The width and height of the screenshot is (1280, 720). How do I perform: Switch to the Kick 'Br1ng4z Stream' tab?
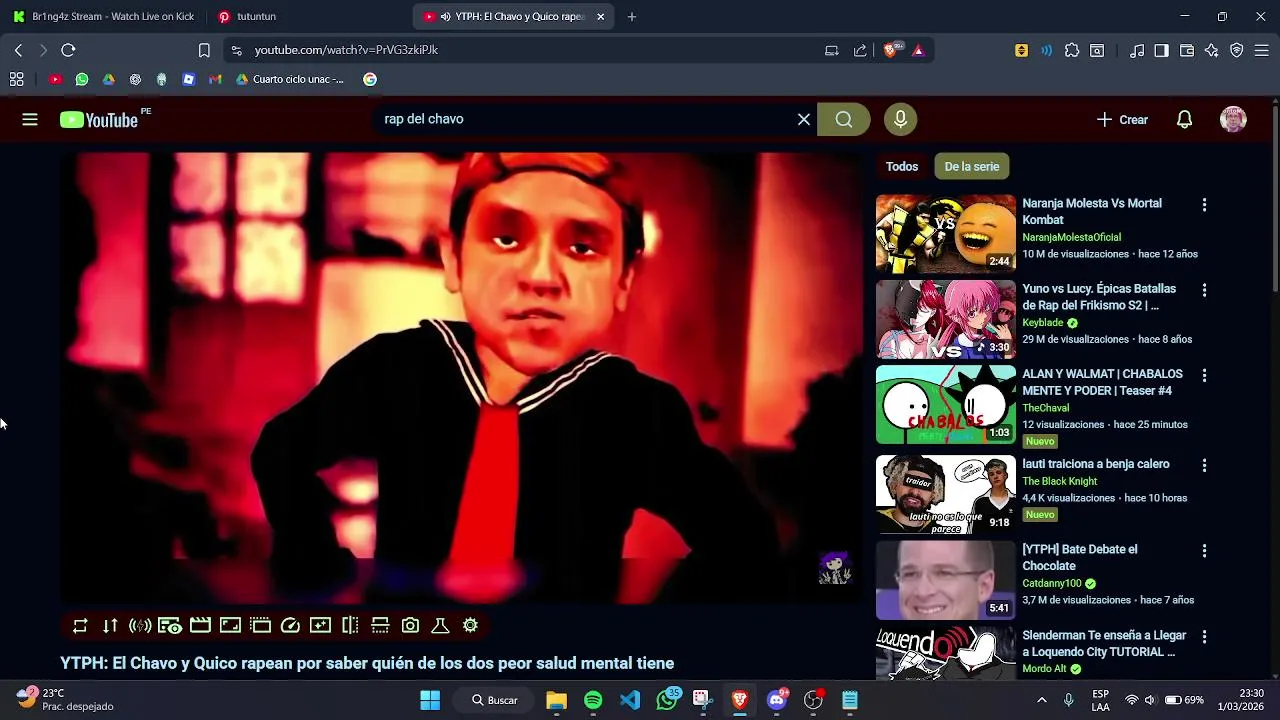point(104,16)
